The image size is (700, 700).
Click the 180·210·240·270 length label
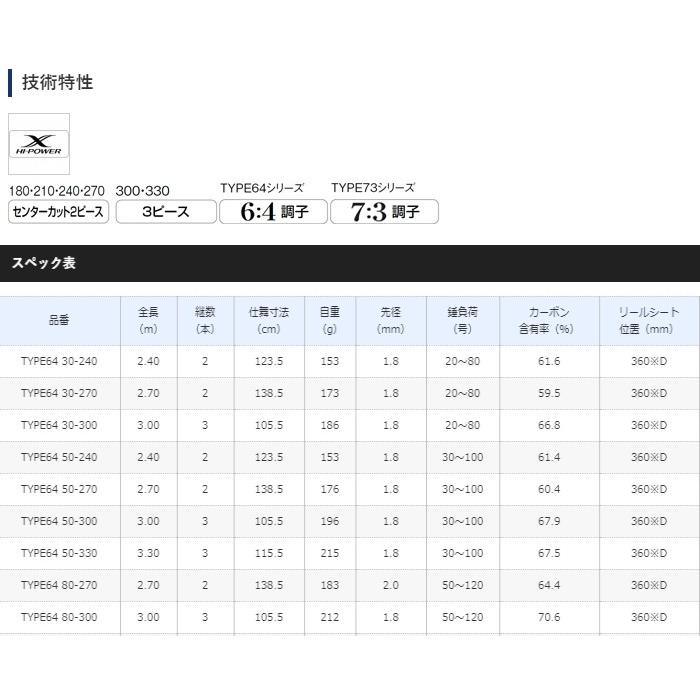pyautogui.click(x=57, y=191)
